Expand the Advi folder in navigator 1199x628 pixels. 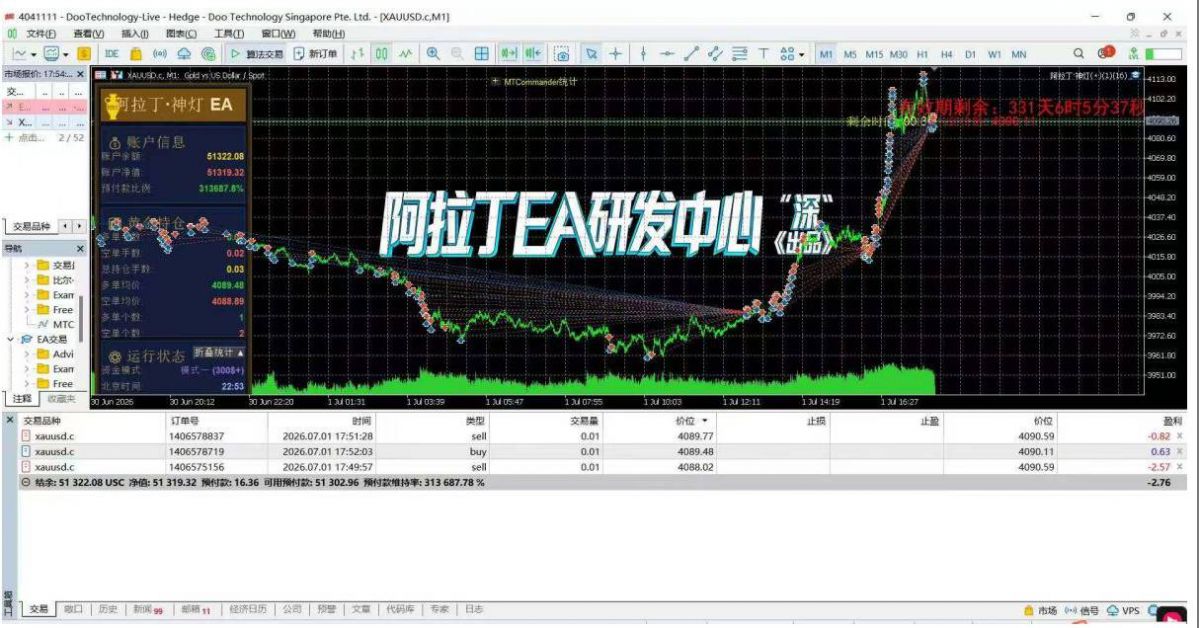tap(27, 354)
